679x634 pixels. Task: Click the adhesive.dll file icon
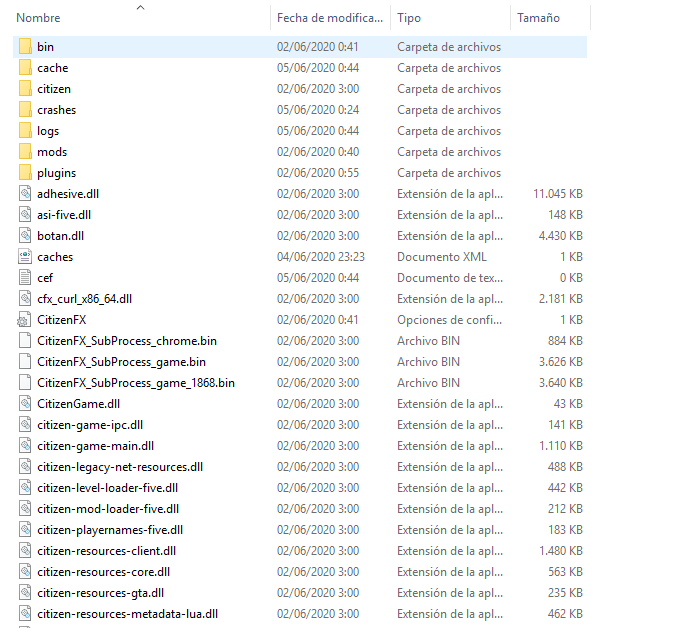(x=25, y=194)
